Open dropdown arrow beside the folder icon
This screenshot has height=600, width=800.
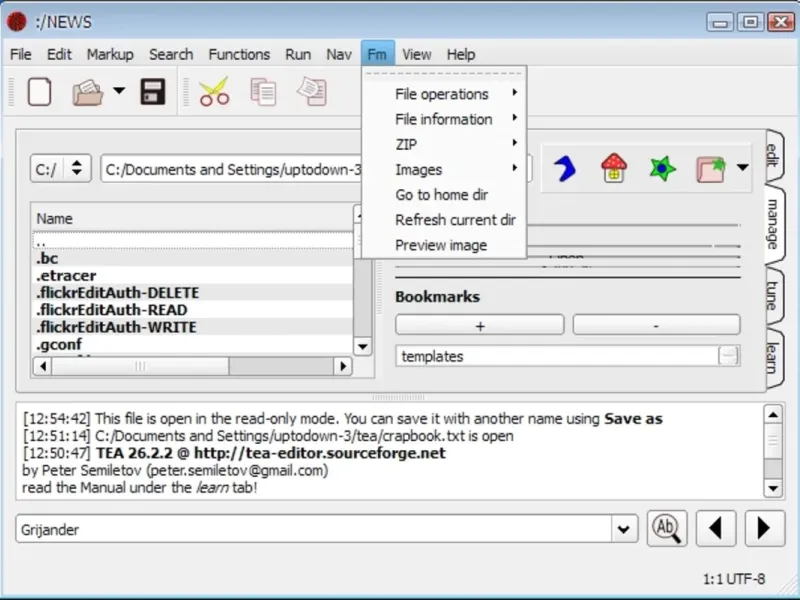click(x=742, y=167)
